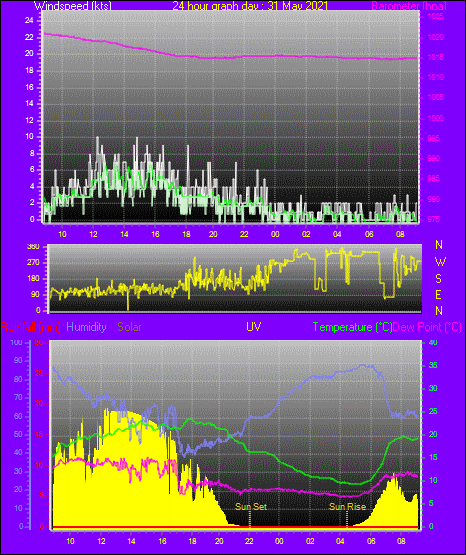Click the 35 temperature axis value

(433, 366)
